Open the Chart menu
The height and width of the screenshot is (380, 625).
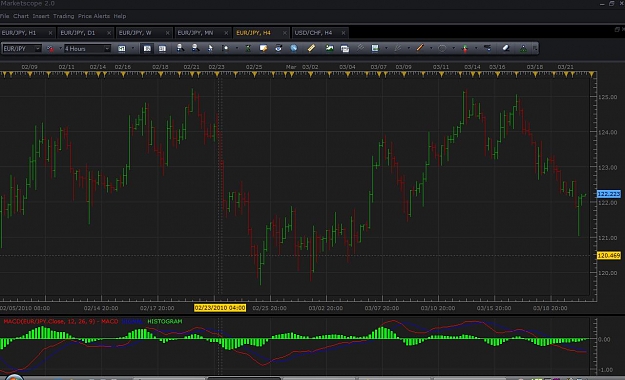[21, 16]
